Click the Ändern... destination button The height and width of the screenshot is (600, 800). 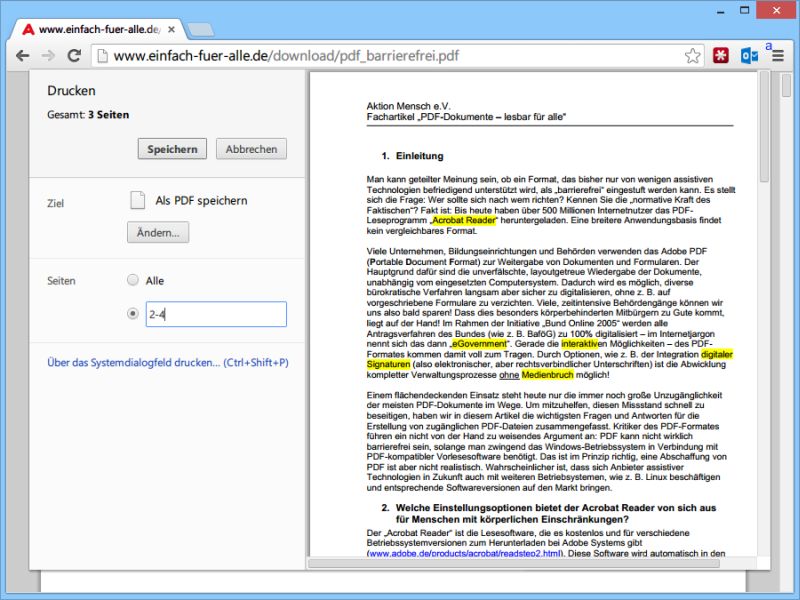[158, 232]
